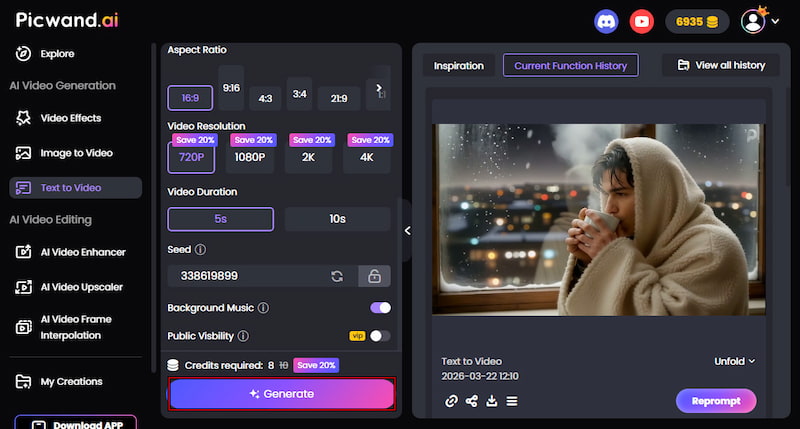Select 4K video resolution
This screenshot has height=429, width=800.
(366, 158)
